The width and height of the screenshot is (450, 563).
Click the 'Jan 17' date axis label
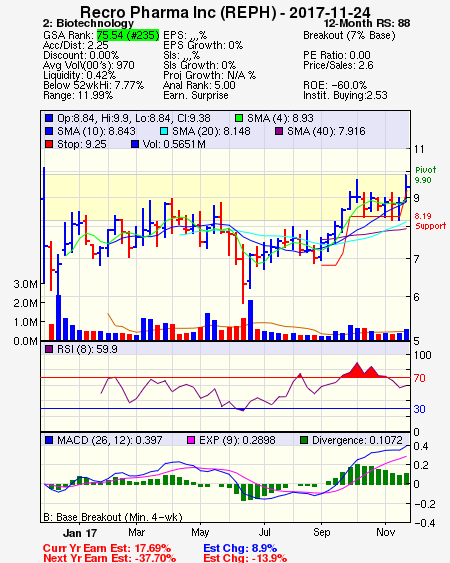pyautogui.click(x=80, y=532)
